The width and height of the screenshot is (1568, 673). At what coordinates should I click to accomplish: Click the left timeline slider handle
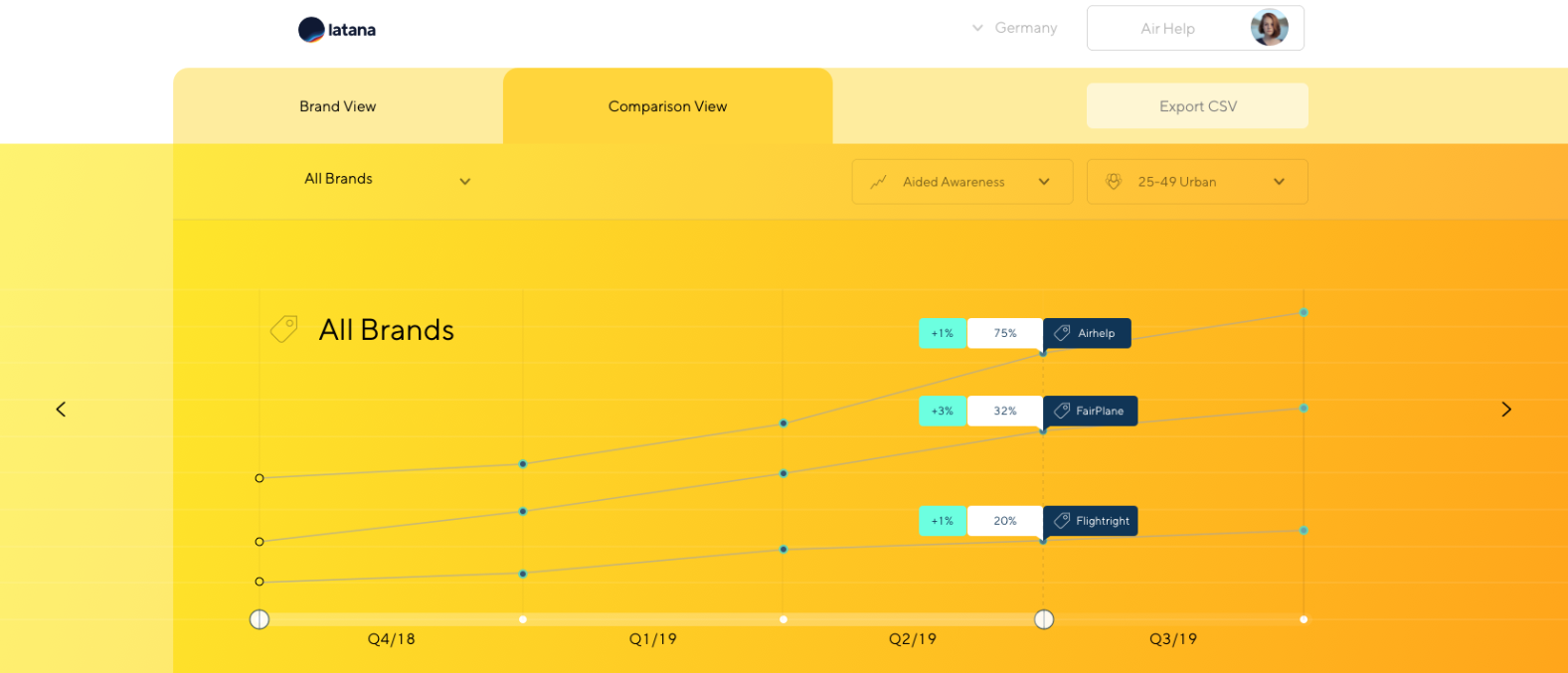coord(260,619)
